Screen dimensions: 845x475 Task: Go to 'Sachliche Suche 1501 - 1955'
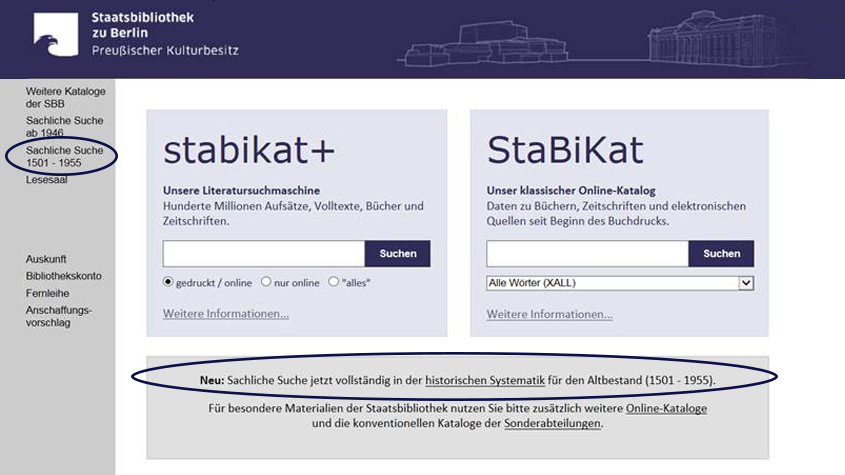point(64,156)
